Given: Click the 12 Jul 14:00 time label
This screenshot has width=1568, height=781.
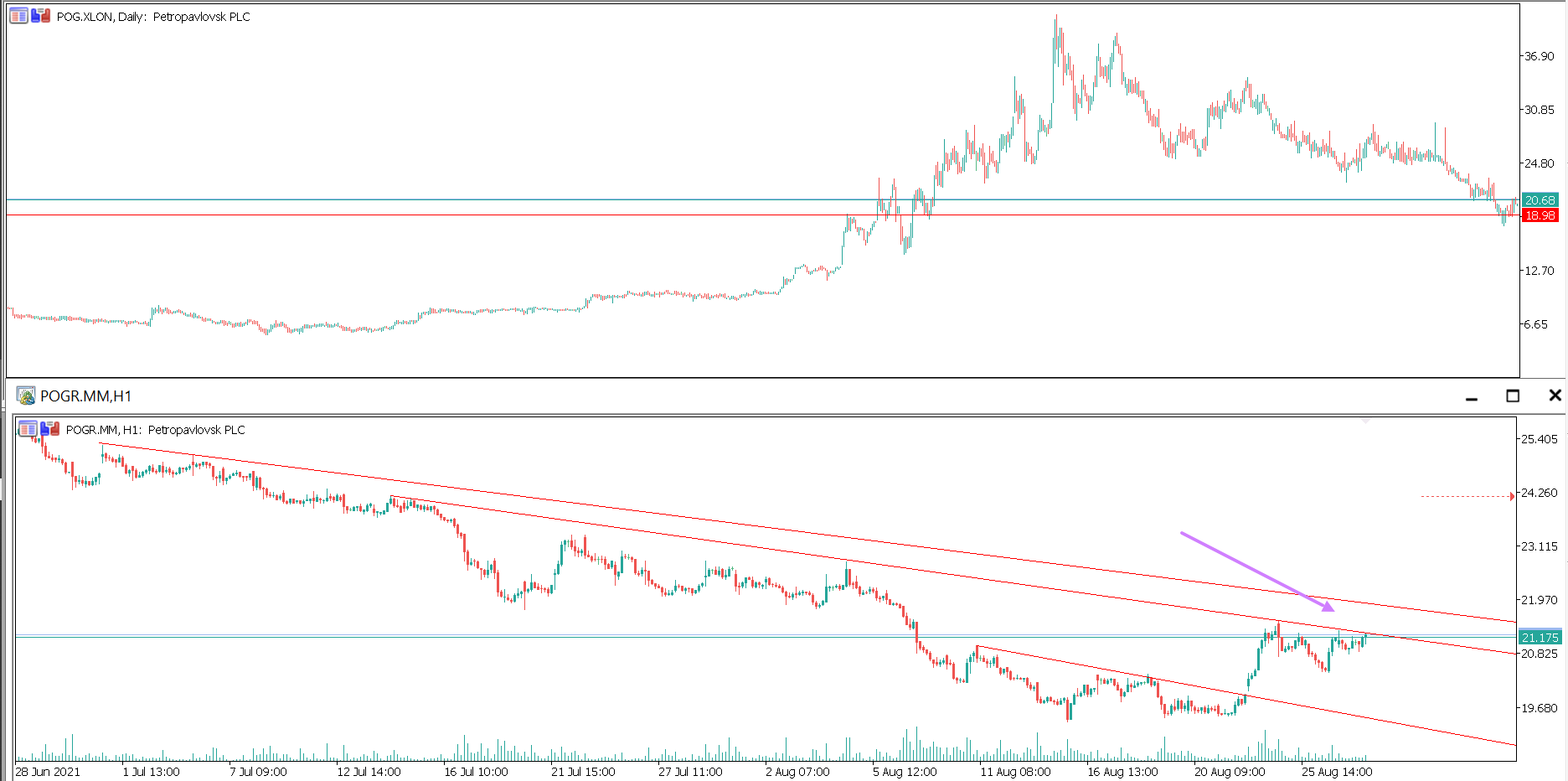Looking at the screenshot, I should click(369, 772).
